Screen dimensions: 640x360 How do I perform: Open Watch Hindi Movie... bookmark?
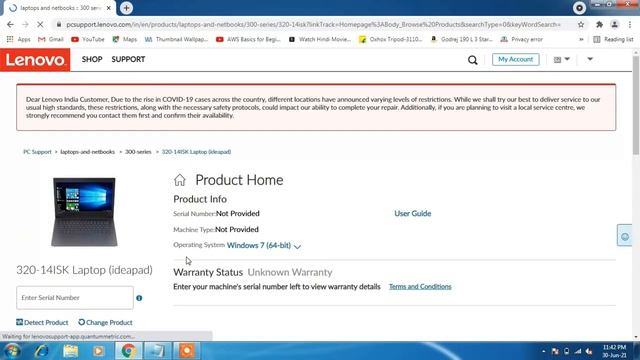coord(320,39)
